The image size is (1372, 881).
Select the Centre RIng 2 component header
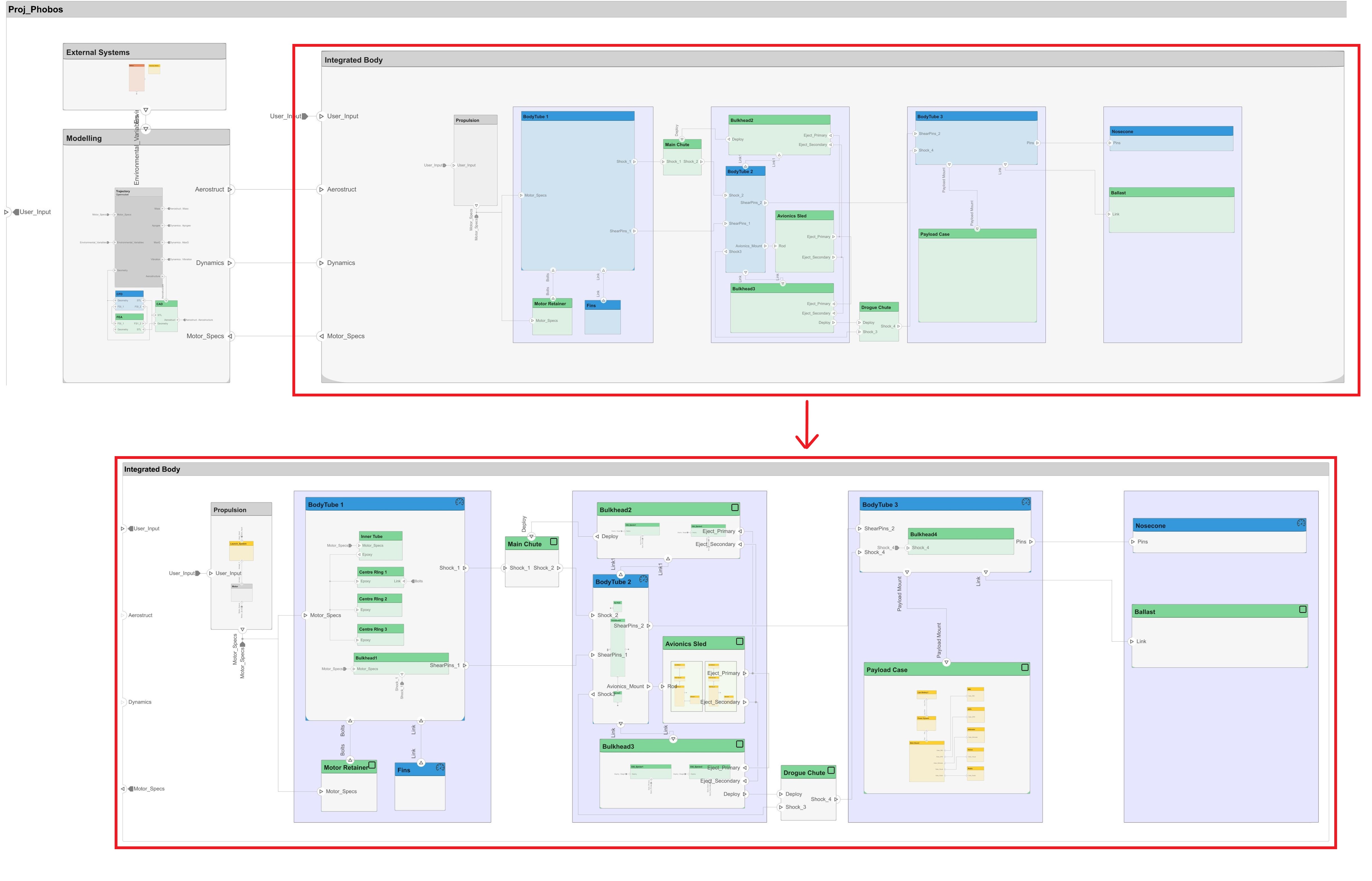379,598
